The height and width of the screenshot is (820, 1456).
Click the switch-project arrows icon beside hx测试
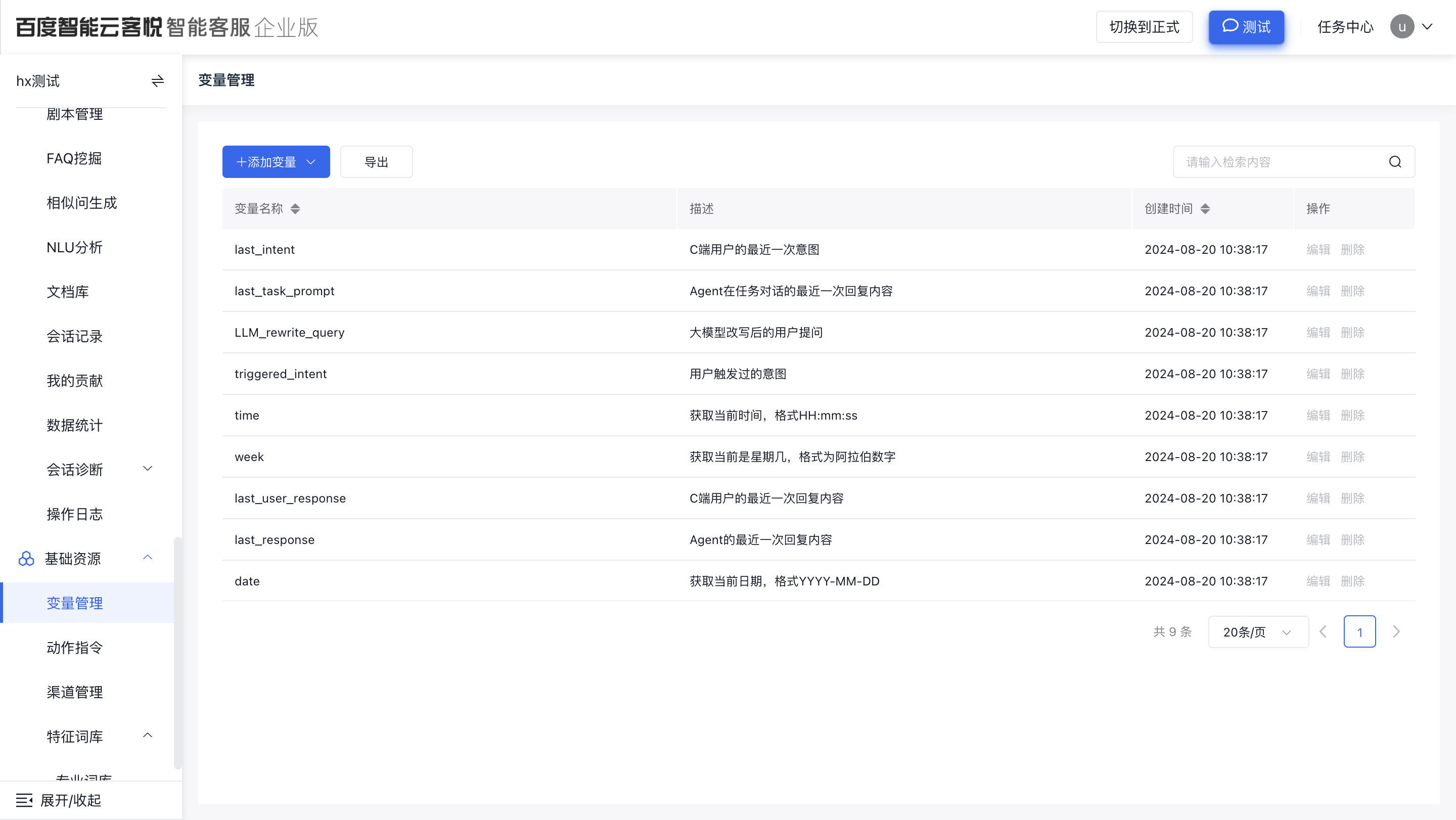(x=158, y=81)
